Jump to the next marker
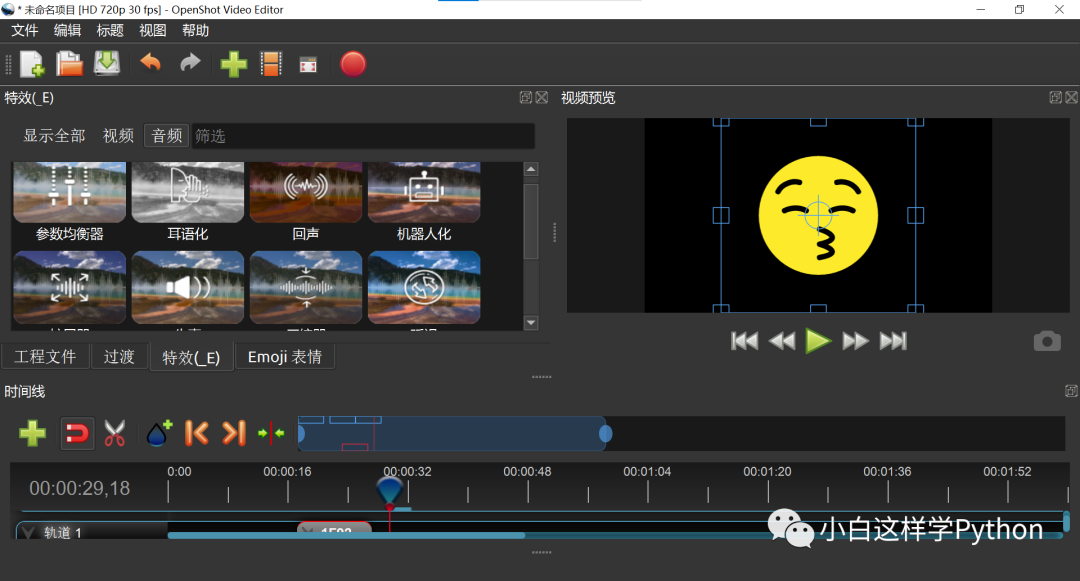The height and width of the screenshot is (581, 1080). pos(234,434)
